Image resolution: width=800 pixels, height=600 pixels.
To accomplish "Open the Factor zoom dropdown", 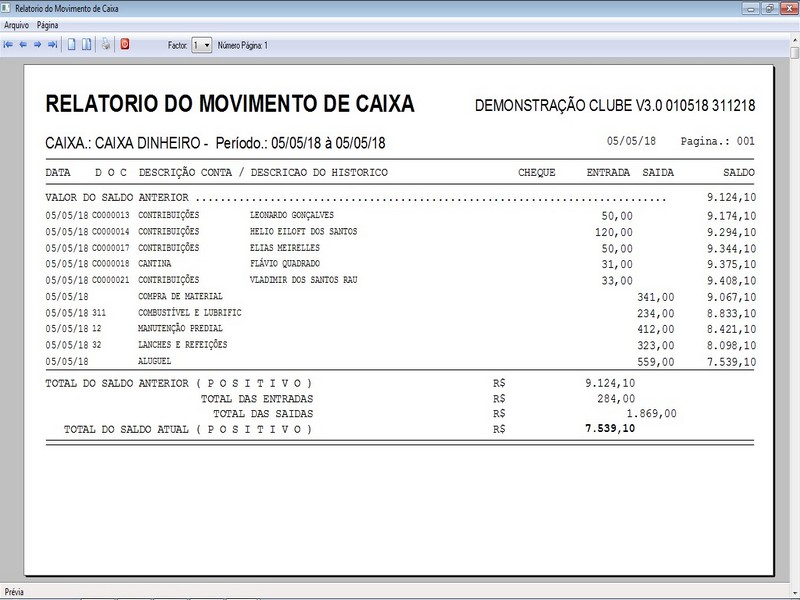I will (x=202, y=45).
